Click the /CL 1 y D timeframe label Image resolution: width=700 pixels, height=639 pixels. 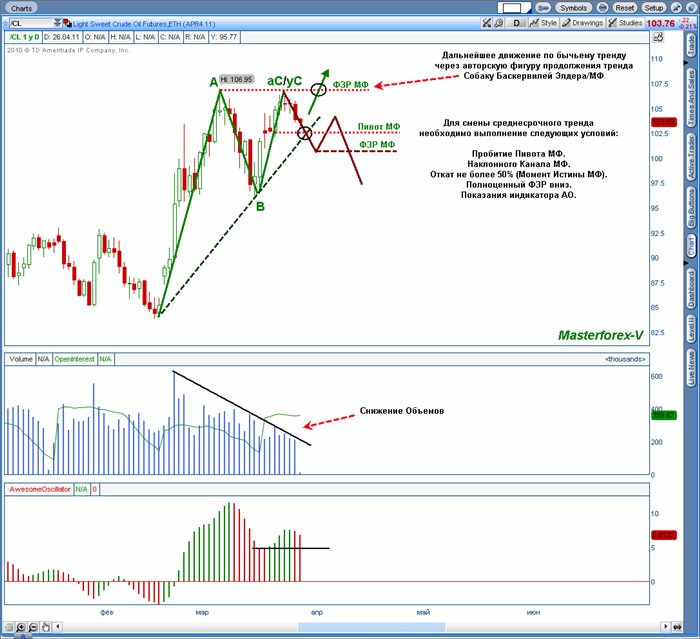(24, 37)
